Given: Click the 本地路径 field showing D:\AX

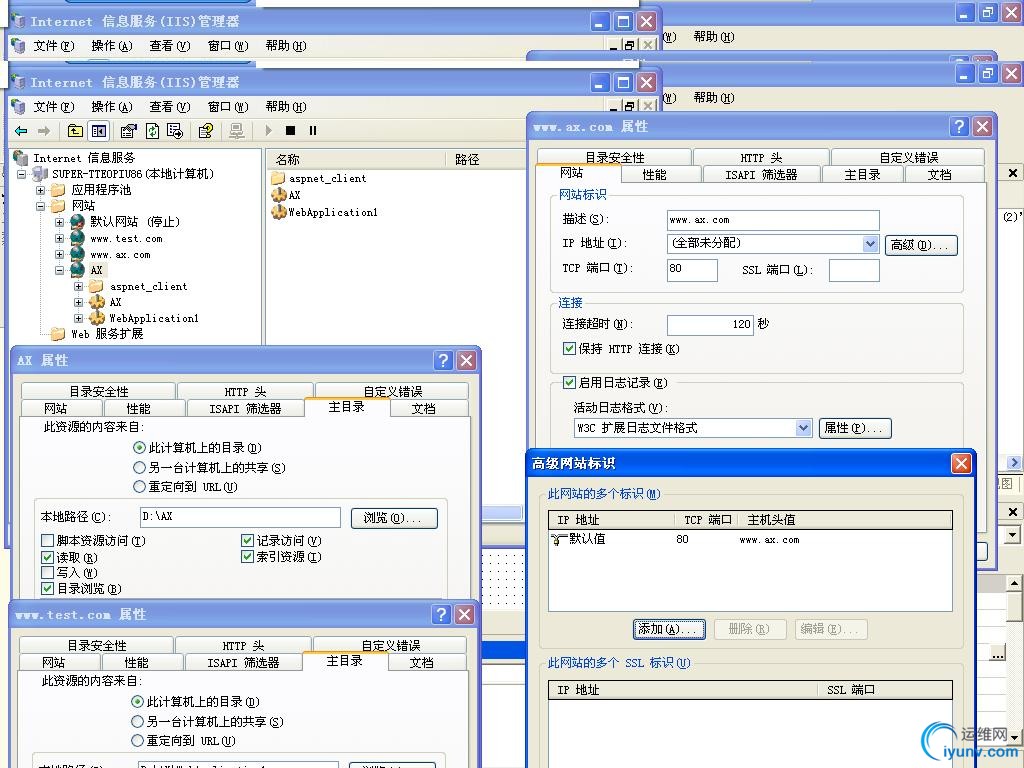Looking at the screenshot, I should pyautogui.click(x=240, y=517).
